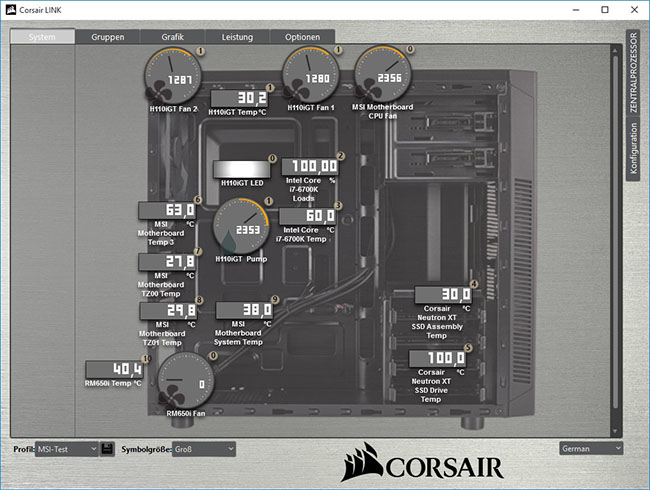Click MSI Motherboard Temp 3 value 63,0
This screenshot has width=650, height=490.
167,210
